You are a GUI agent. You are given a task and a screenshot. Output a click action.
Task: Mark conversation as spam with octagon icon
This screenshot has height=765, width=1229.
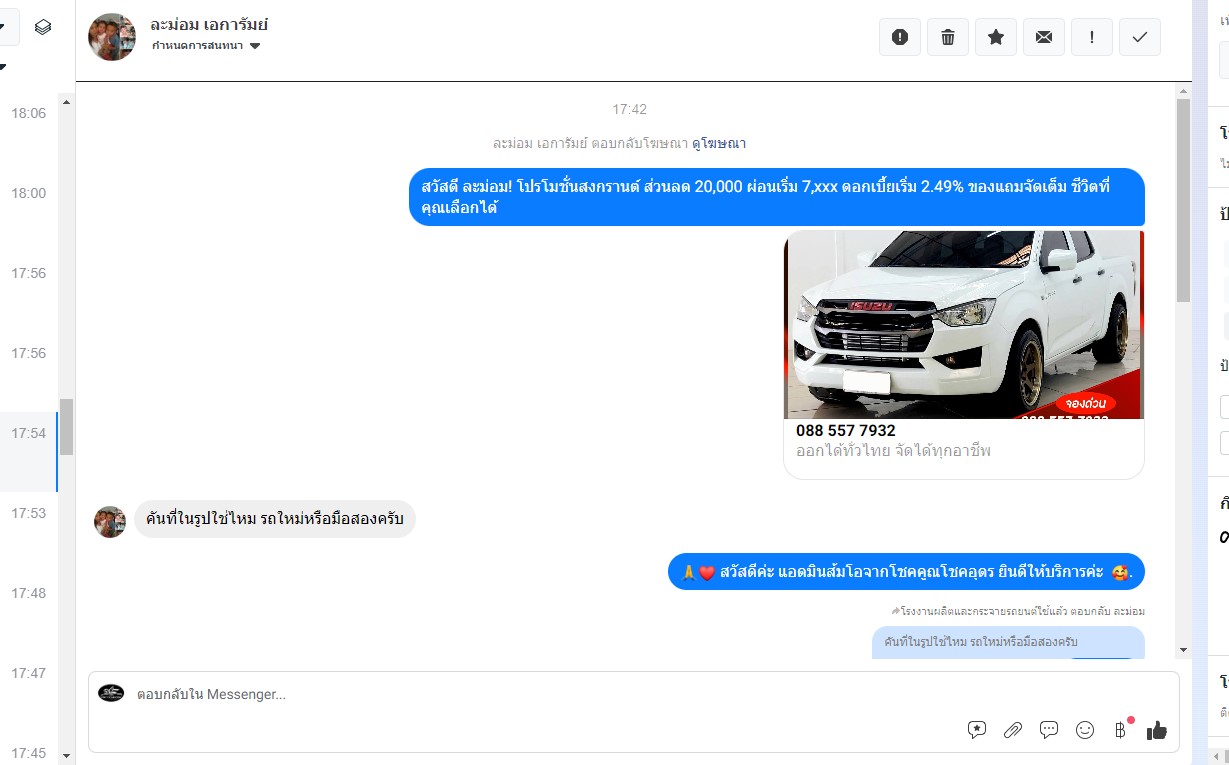click(900, 37)
